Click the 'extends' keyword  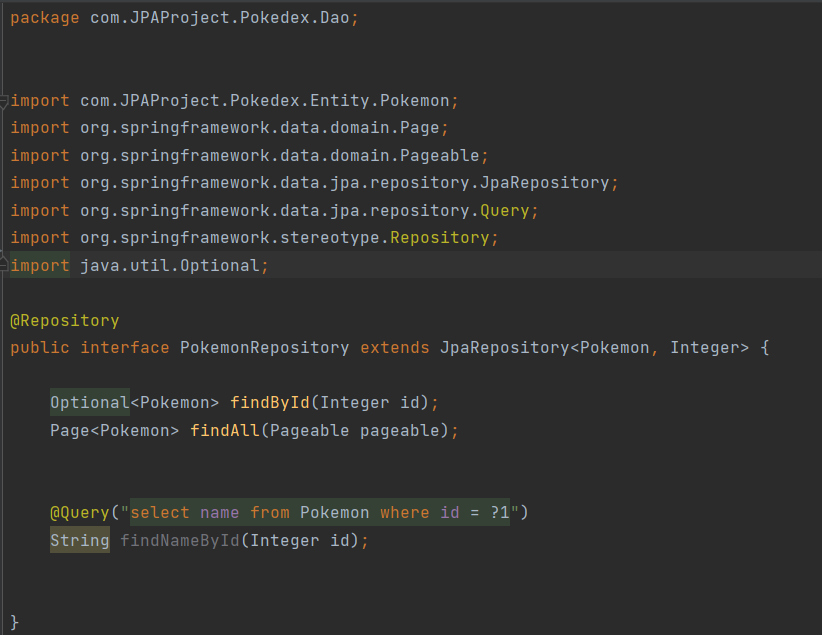395,348
